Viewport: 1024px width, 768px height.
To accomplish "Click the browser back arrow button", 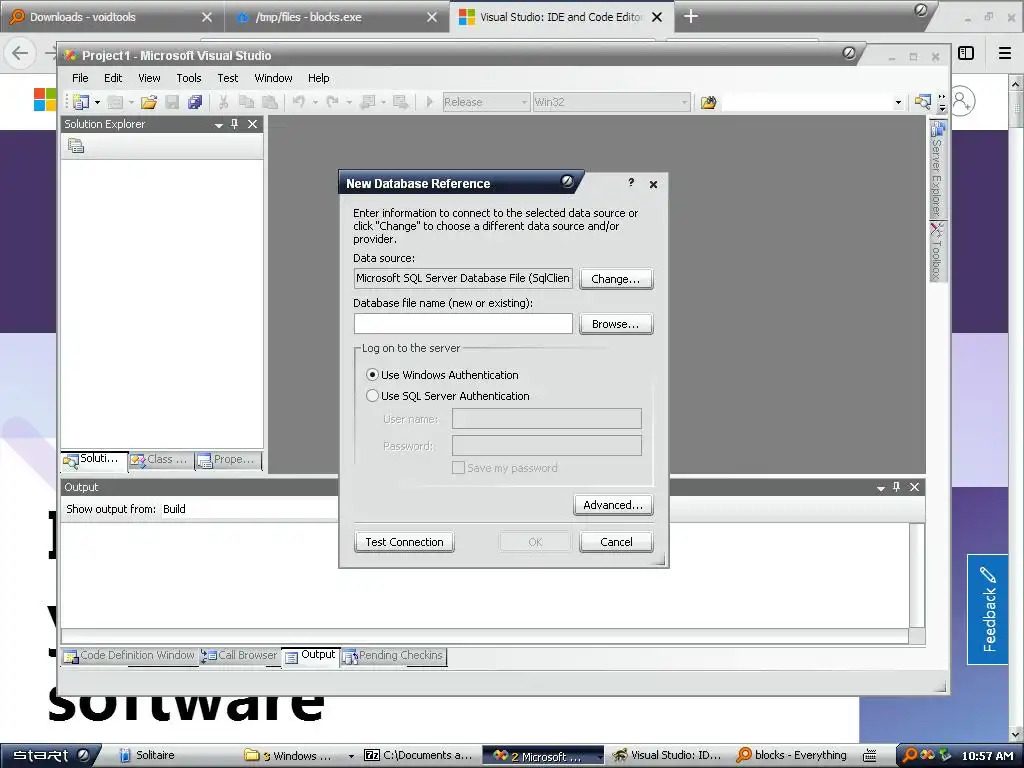I will 20,53.
